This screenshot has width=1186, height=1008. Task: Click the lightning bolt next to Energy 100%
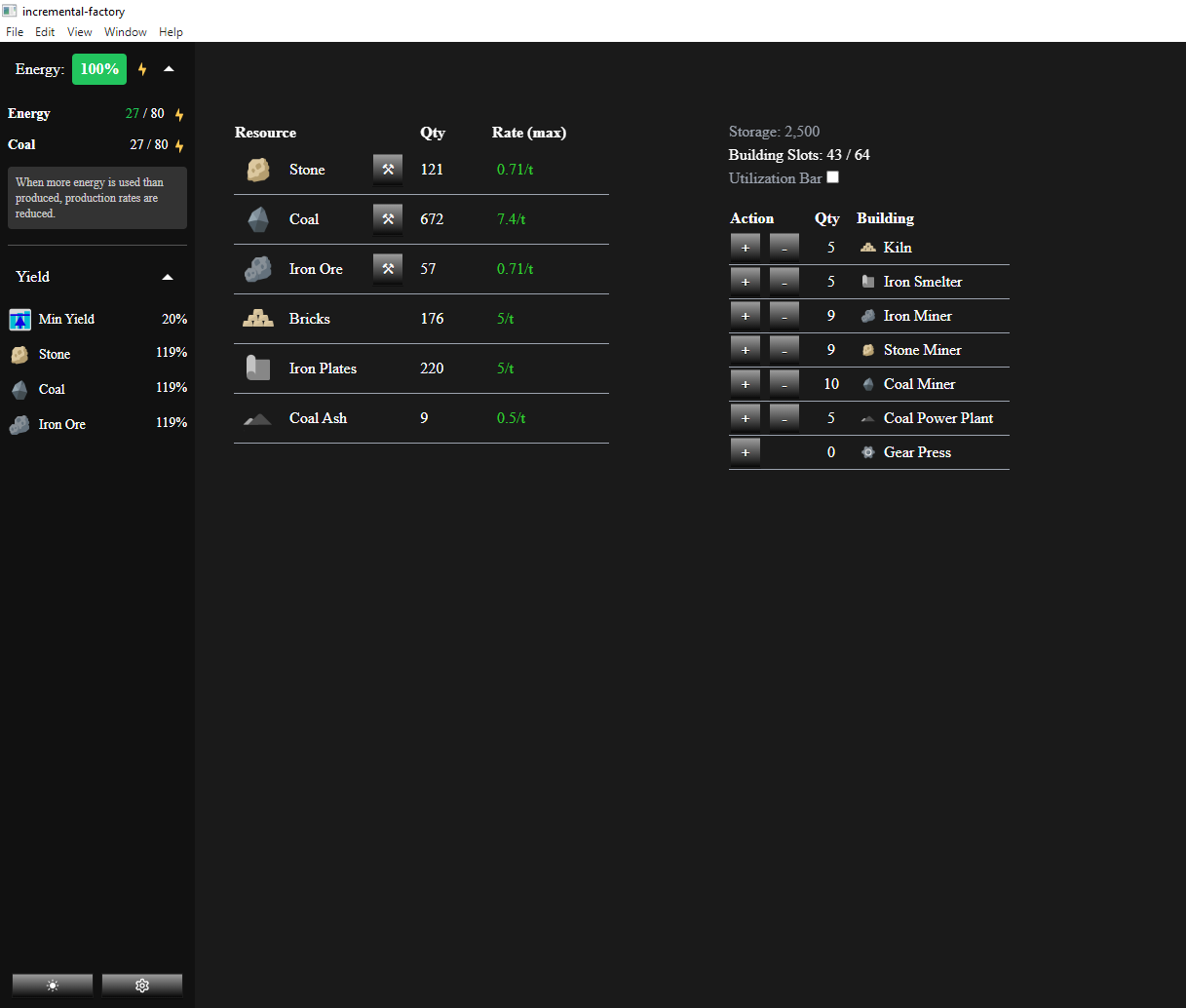click(x=142, y=69)
